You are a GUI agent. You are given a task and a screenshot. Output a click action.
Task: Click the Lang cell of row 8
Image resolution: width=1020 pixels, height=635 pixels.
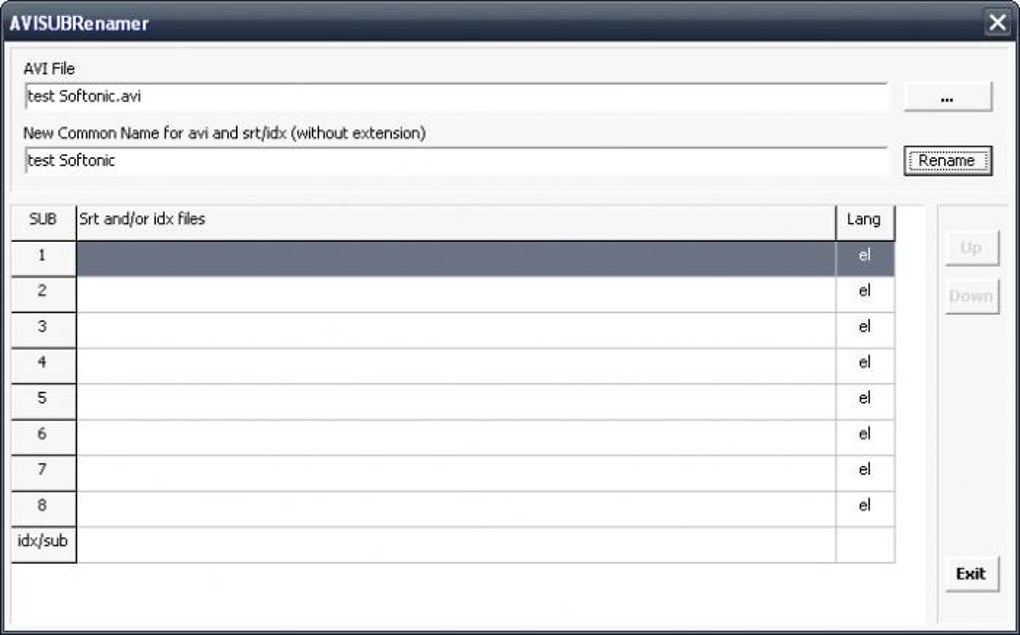pos(864,507)
